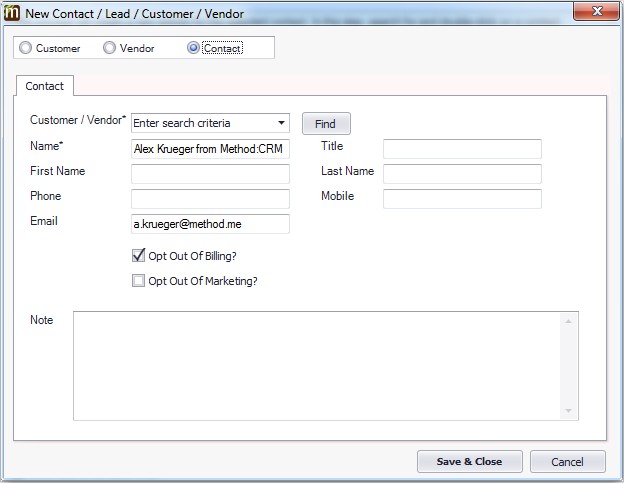The image size is (624, 483).
Task: Focus the Mobile number field
Action: point(462,199)
